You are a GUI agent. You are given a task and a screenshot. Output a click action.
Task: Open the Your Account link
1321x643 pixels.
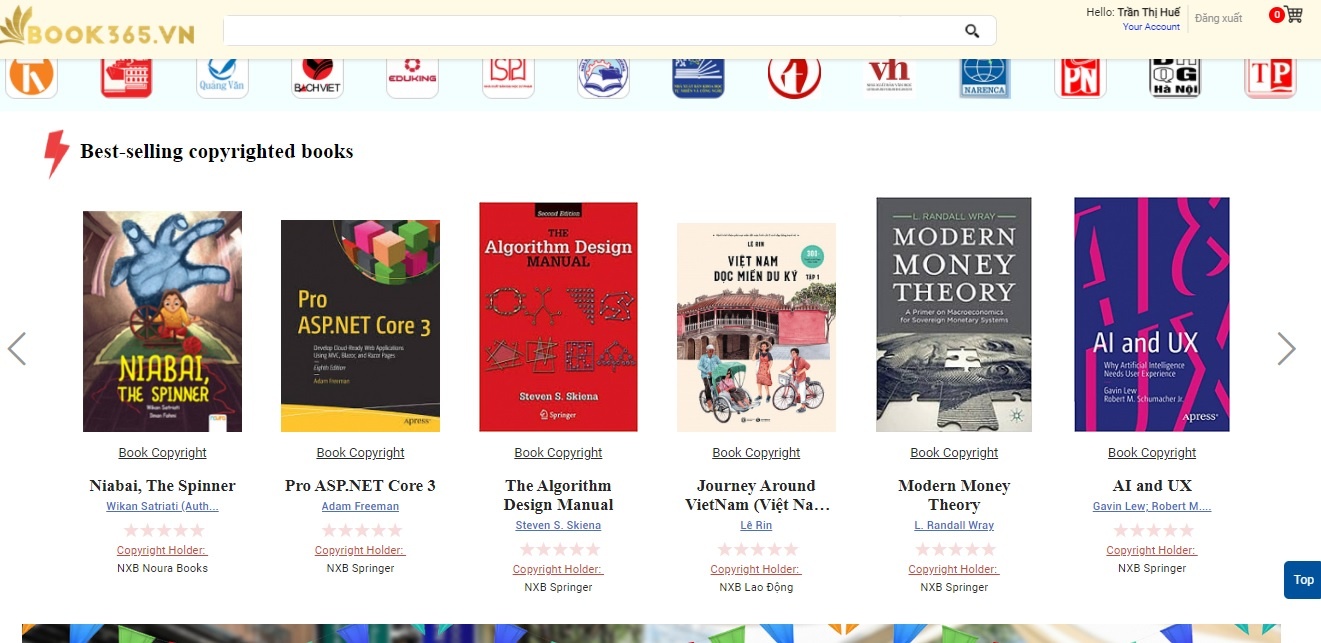pyautogui.click(x=1151, y=27)
